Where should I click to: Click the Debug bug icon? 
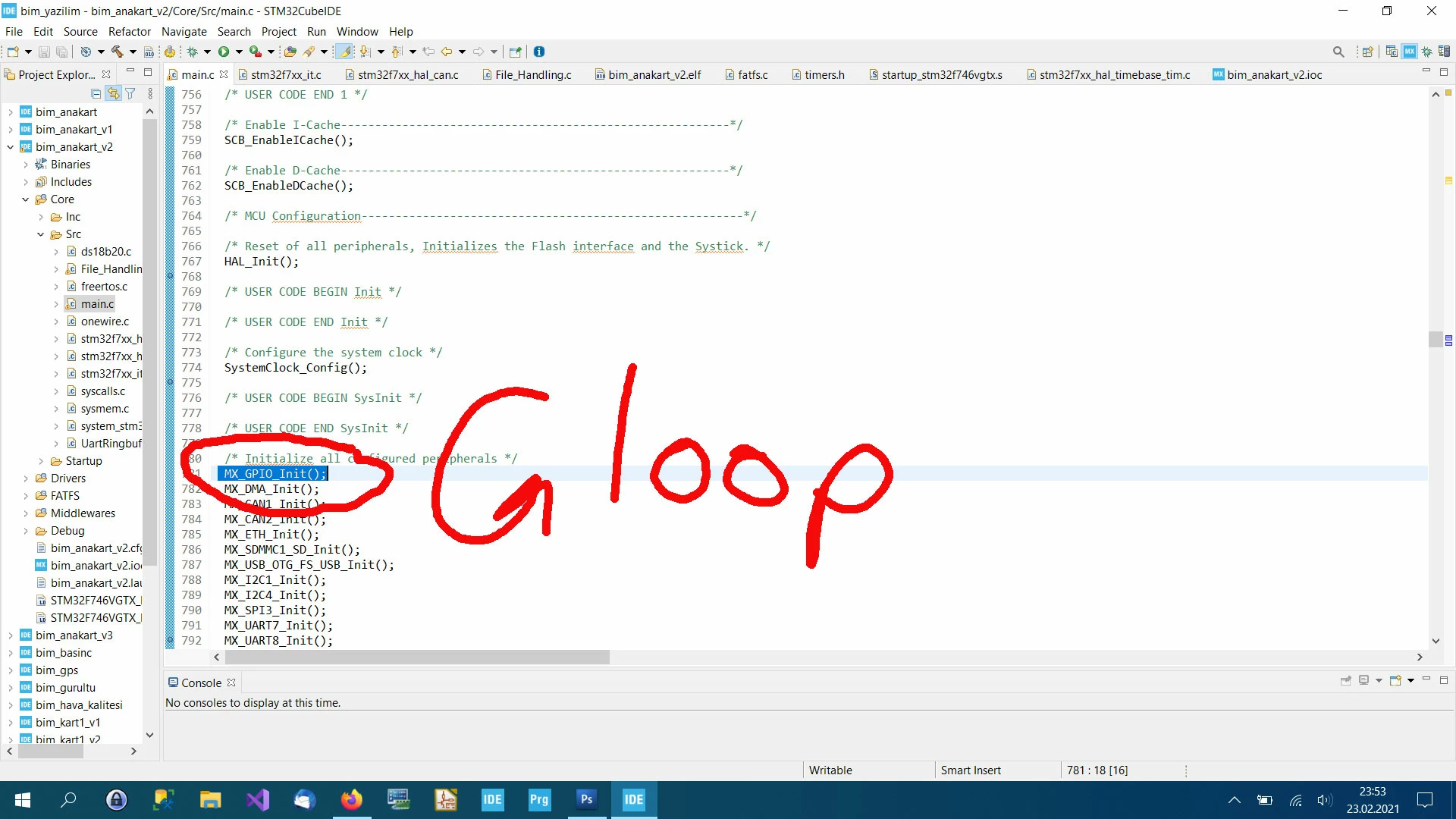(193, 52)
